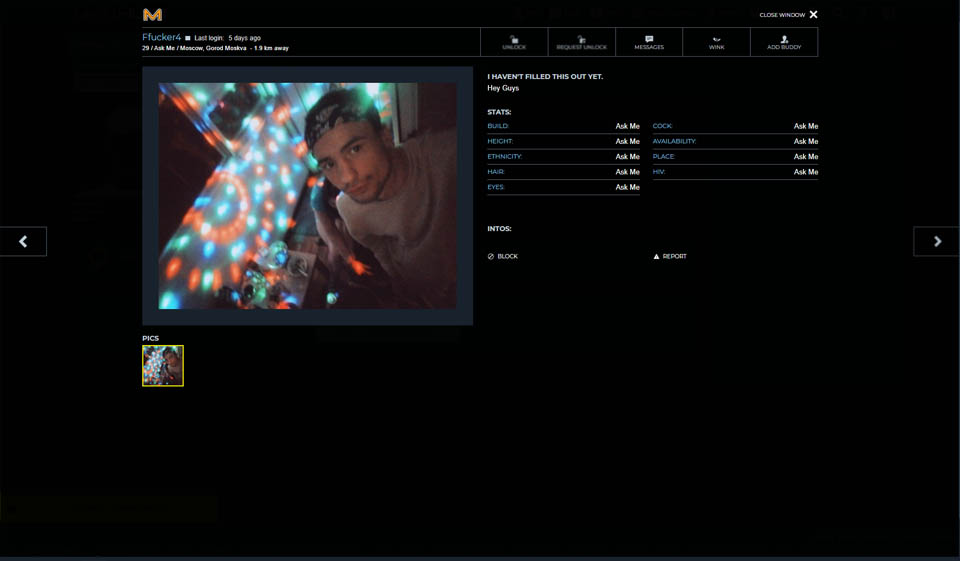Viewport: 960px width, 561px height.
Task: Close the profile window with X
Action: point(813,15)
